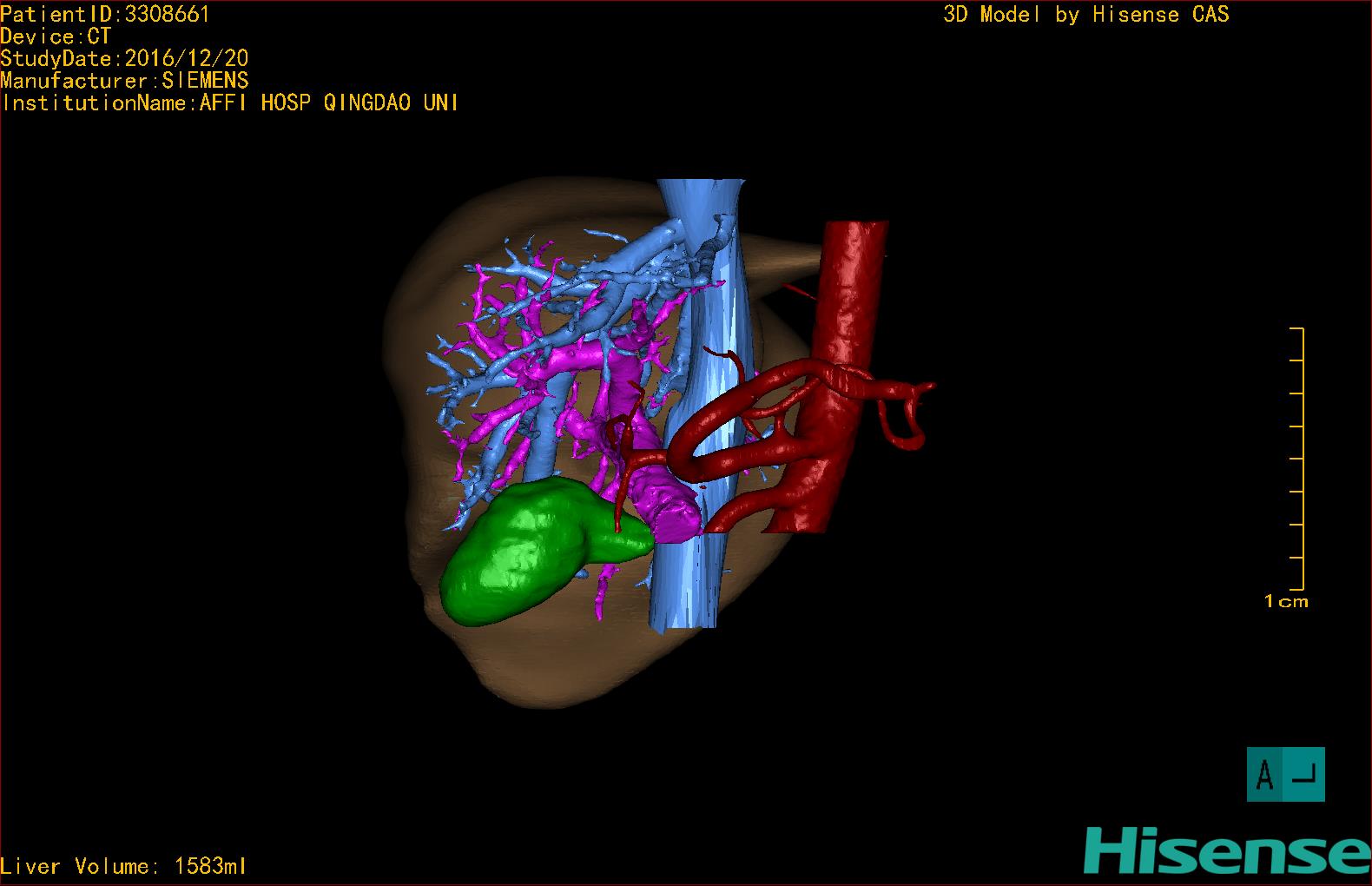The image size is (1372, 886).
Task: Select the StudyDate:2016/12/20 text
Action: (x=124, y=58)
